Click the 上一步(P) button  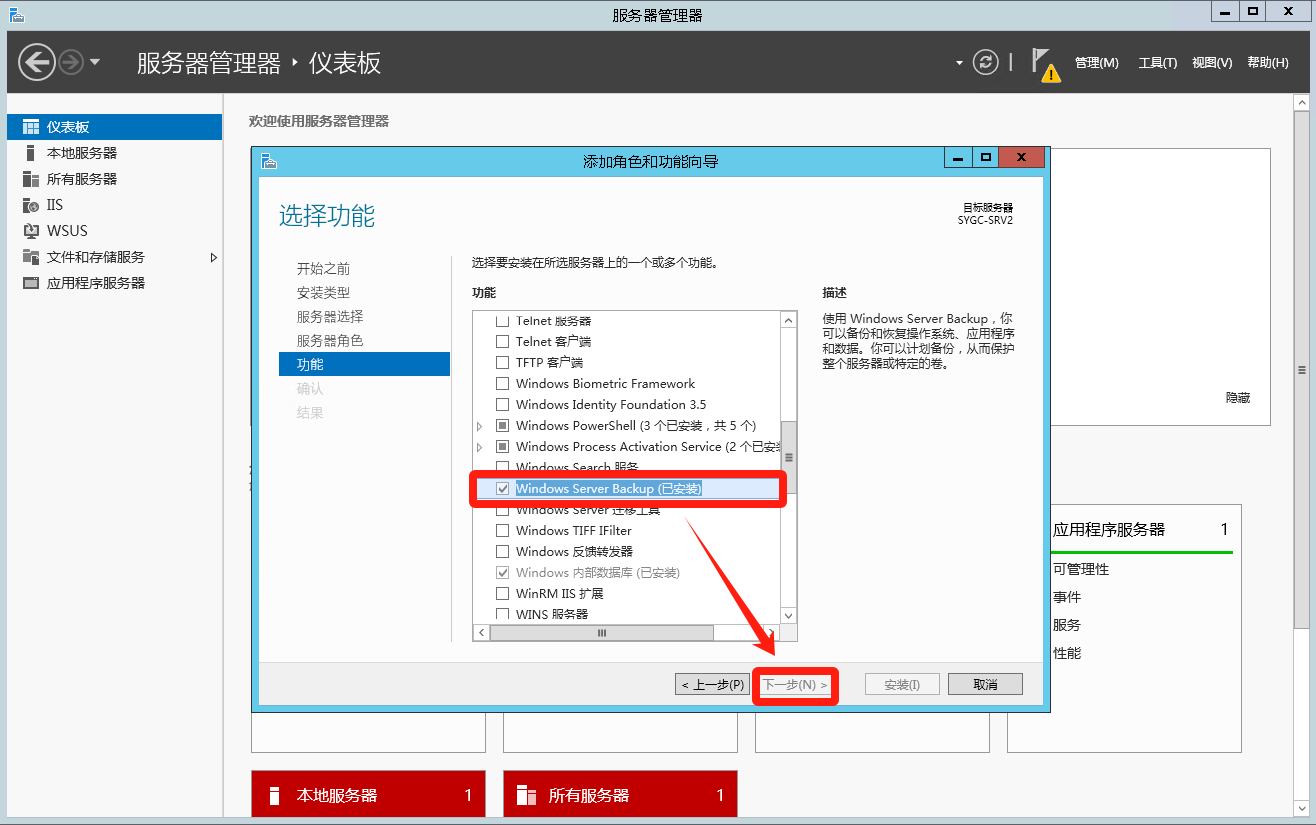coord(712,685)
